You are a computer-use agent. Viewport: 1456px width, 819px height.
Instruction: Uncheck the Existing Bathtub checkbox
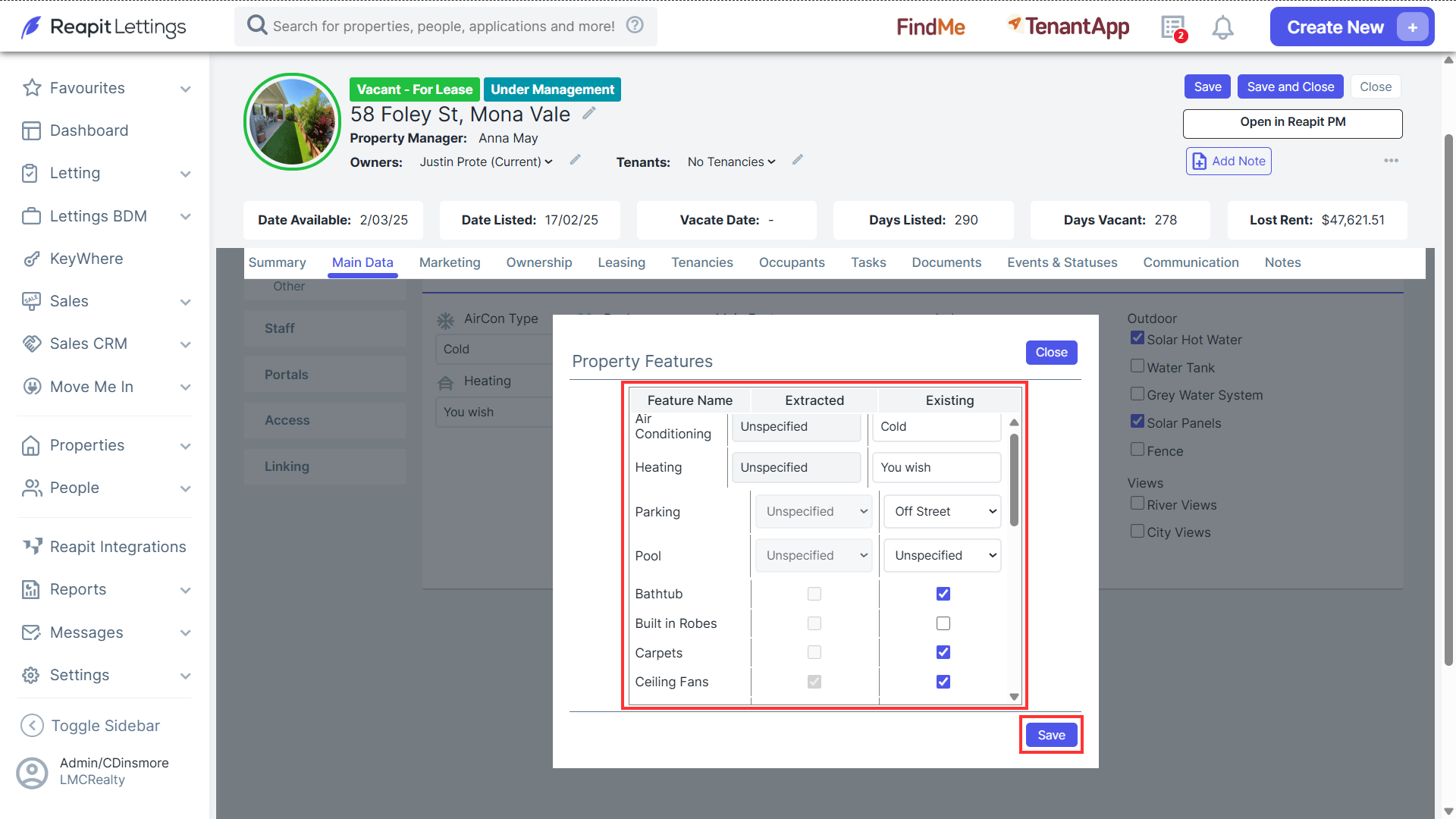(943, 594)
